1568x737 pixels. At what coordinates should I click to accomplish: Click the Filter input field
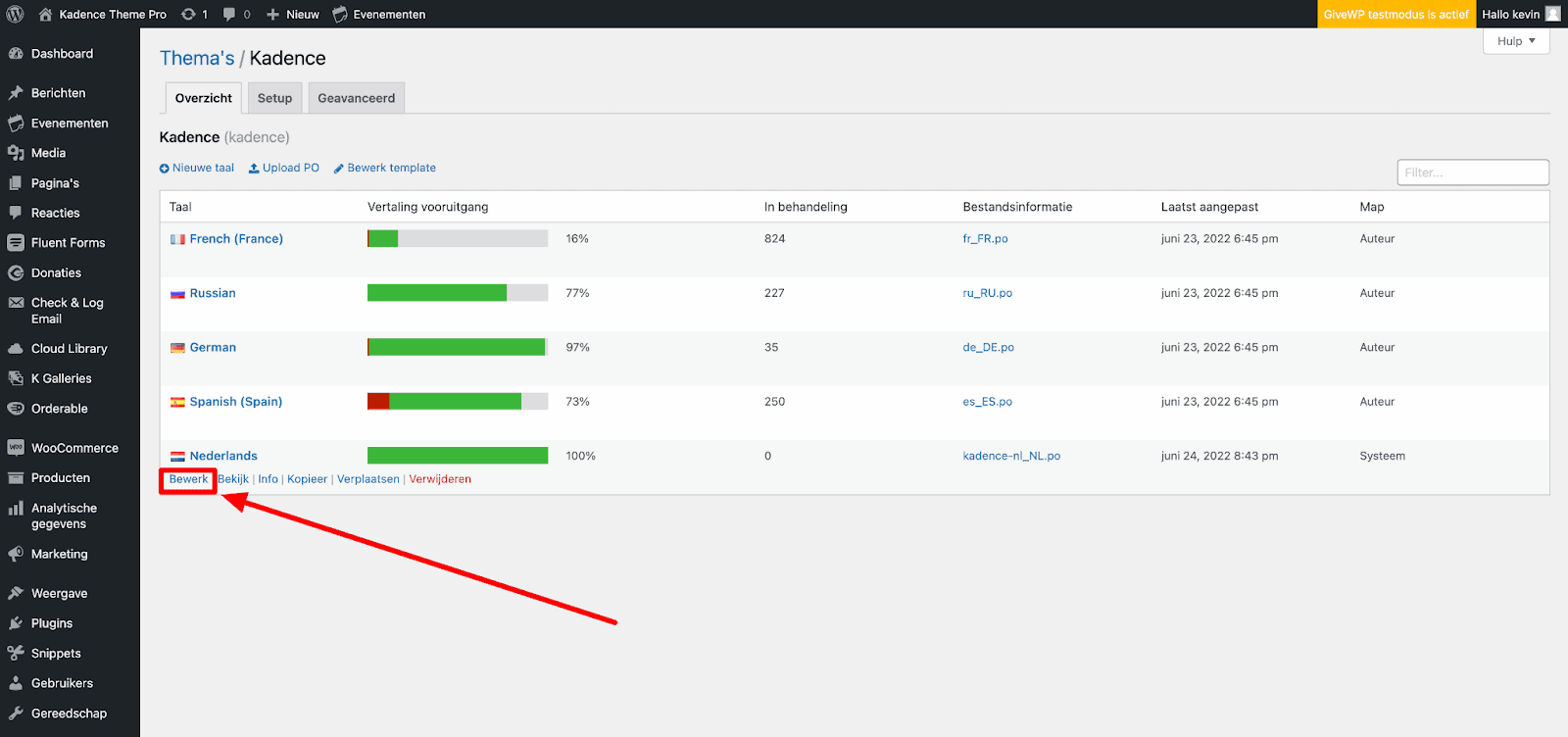pos(1473,172)
